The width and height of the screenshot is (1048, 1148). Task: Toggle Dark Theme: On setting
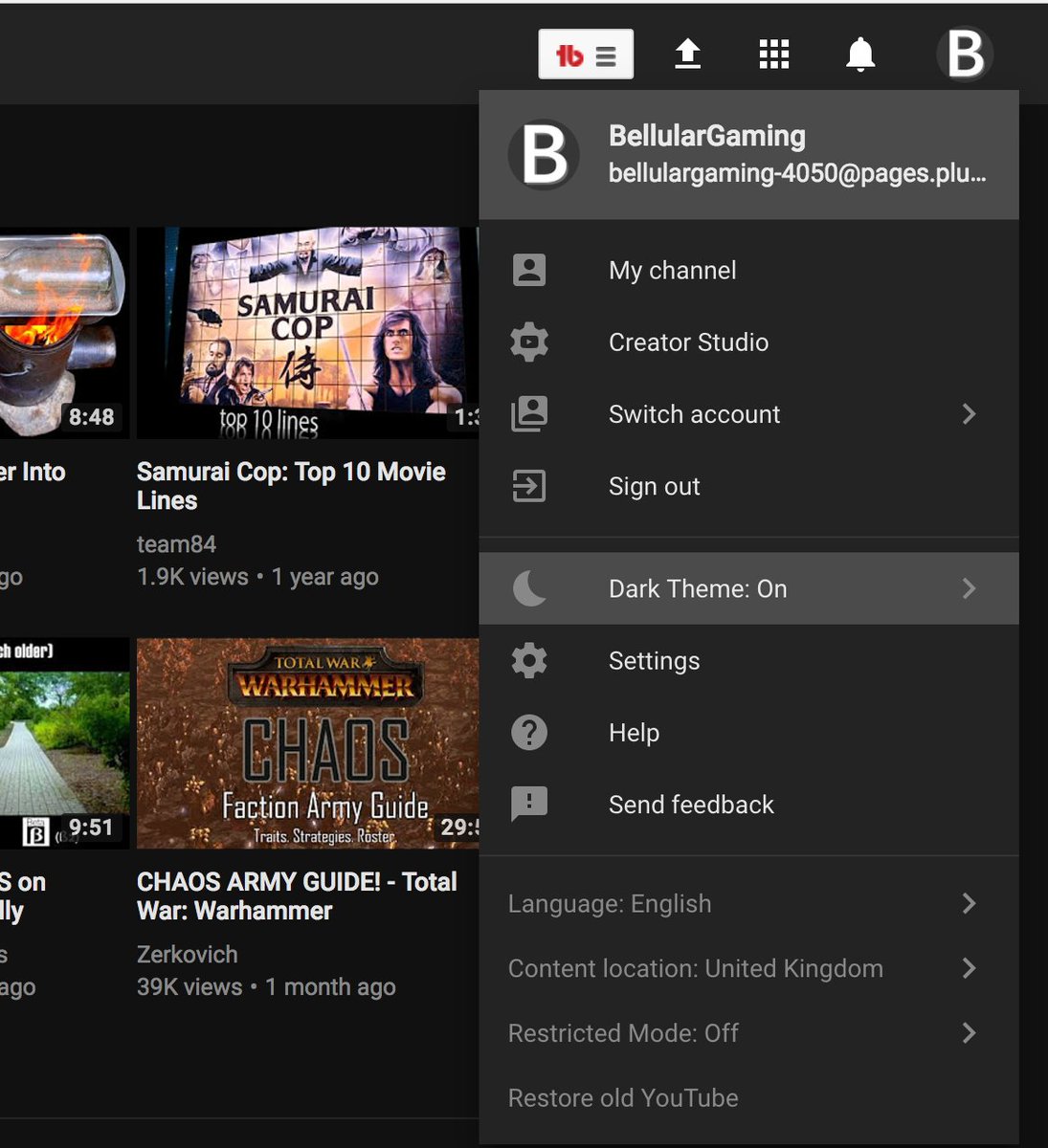[x=748, y=588]
